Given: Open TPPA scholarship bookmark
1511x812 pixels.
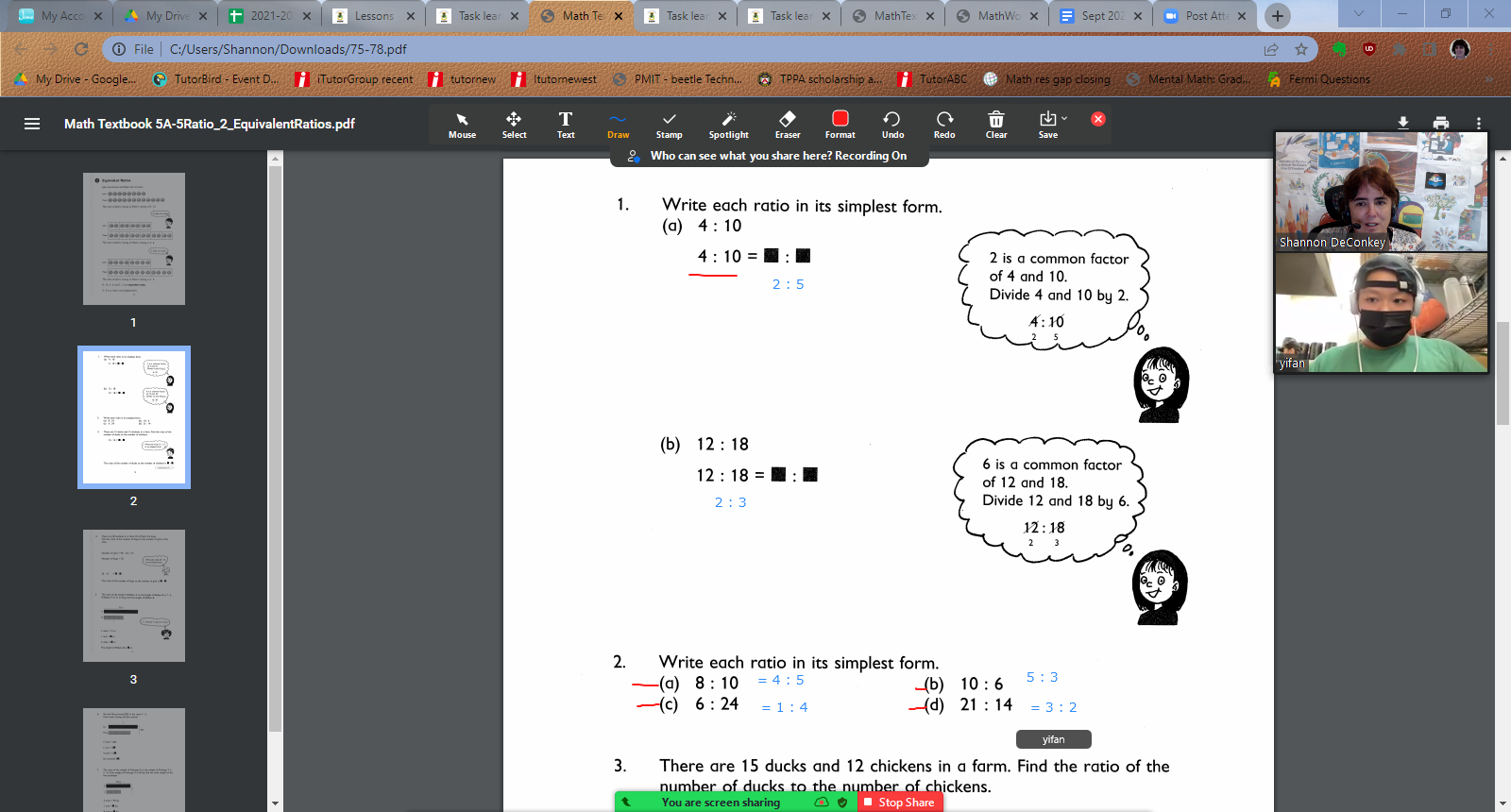Looking at the screenshot, I should 820,79.
